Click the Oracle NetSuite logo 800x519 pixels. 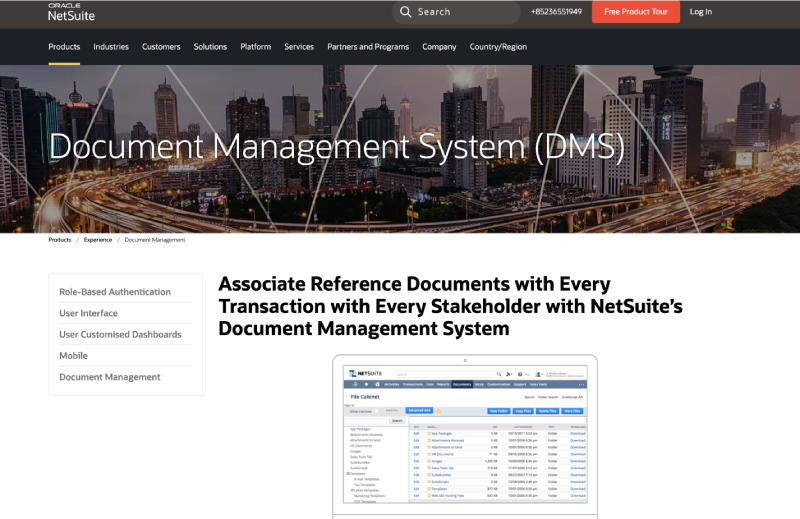click(71, 12)
